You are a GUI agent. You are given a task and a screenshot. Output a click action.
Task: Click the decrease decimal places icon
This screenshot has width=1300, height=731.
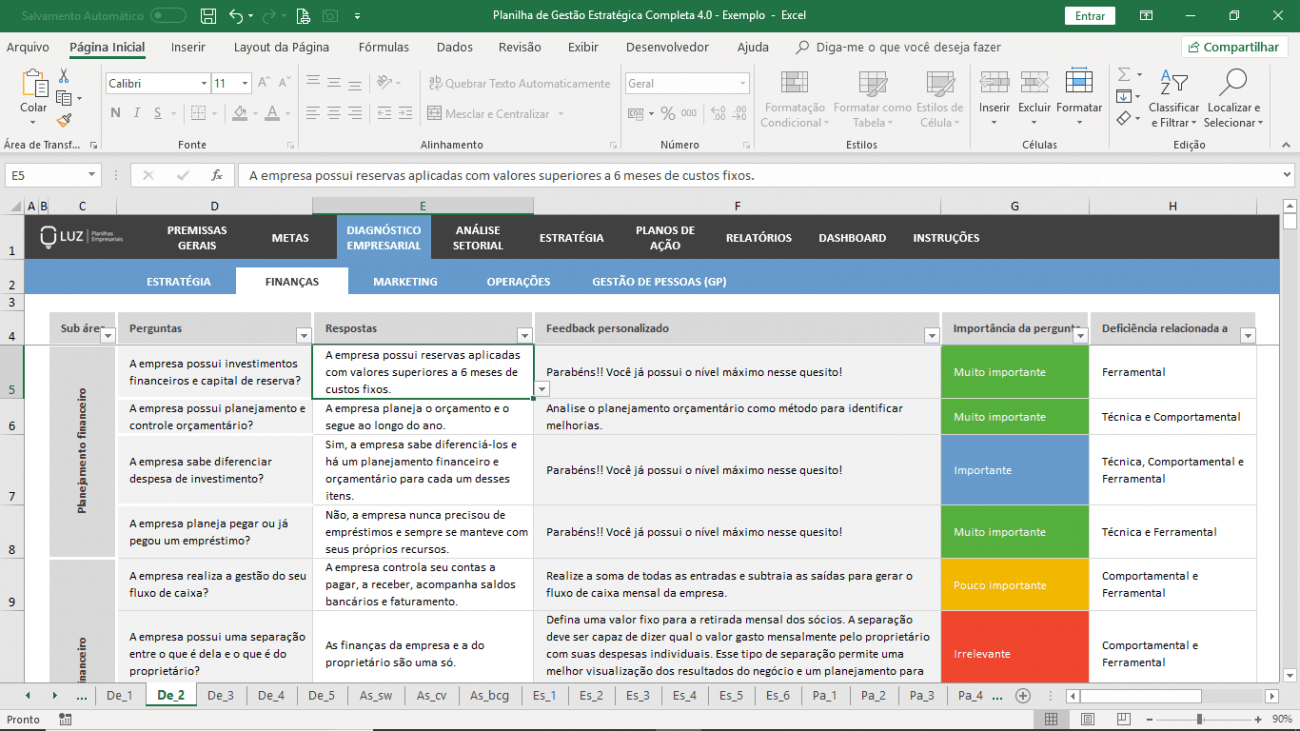tap(737, 114)
